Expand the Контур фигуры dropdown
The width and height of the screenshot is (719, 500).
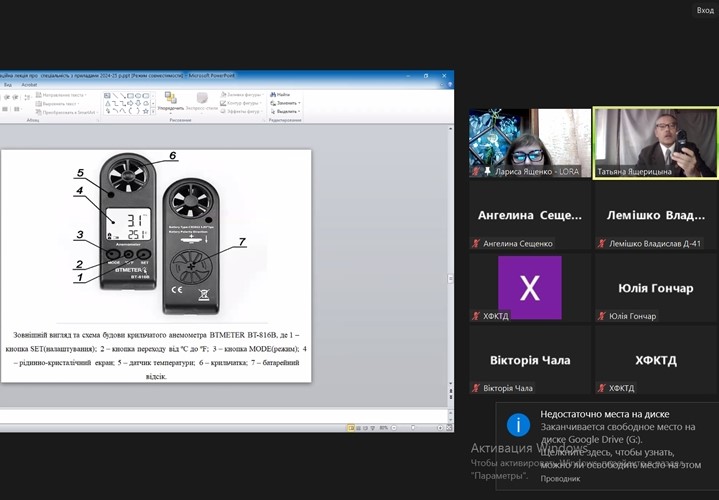(263, 102)
